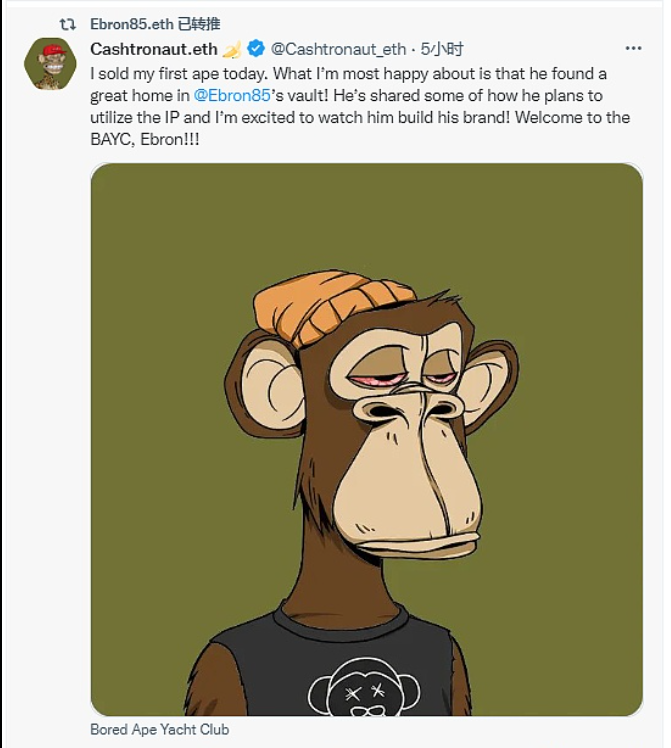Click the Bored Ape Yacht Club caption
The image size is (671, 748).
point(158,730)
